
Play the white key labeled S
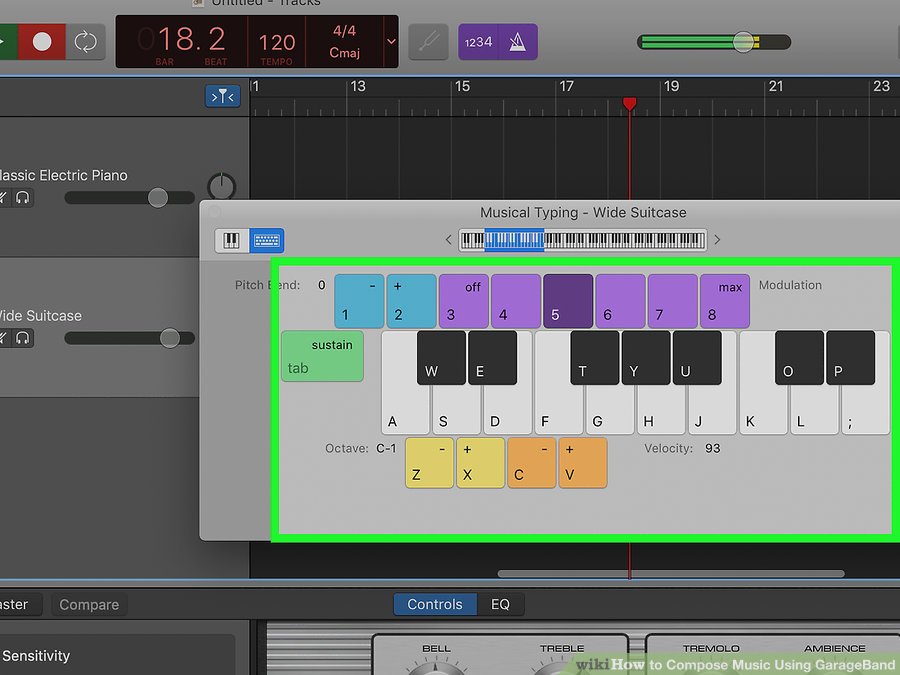456,410
